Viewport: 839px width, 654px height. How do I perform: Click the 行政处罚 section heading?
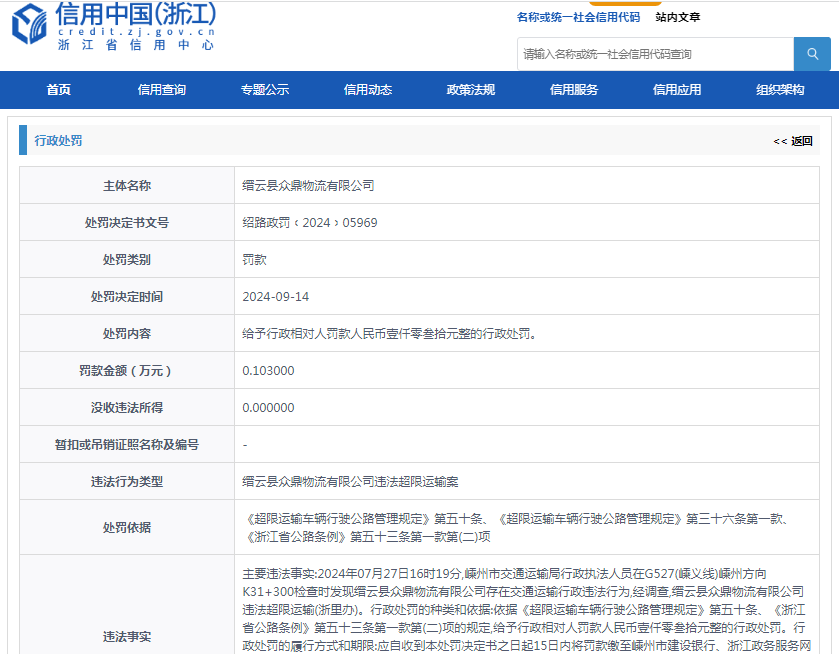point(58,141)
